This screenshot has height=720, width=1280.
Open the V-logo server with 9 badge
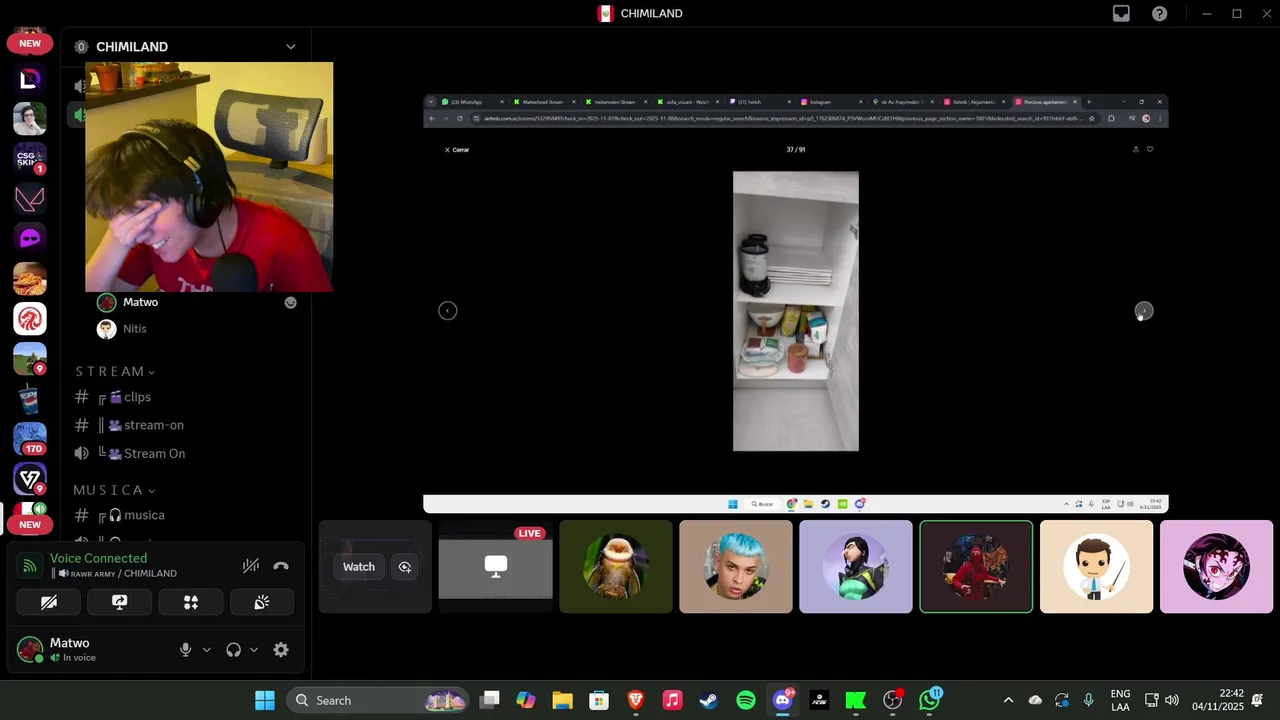coord(30,479)
